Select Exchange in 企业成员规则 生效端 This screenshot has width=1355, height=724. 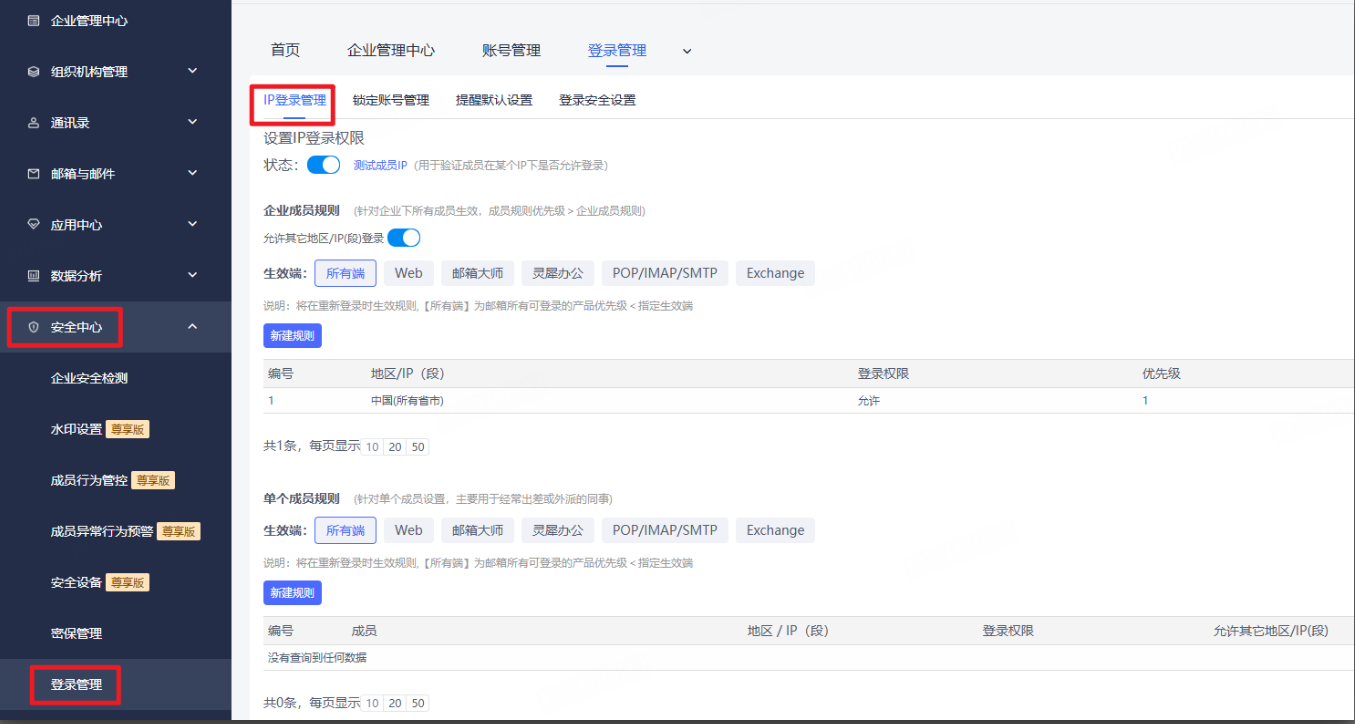(775, 273)
